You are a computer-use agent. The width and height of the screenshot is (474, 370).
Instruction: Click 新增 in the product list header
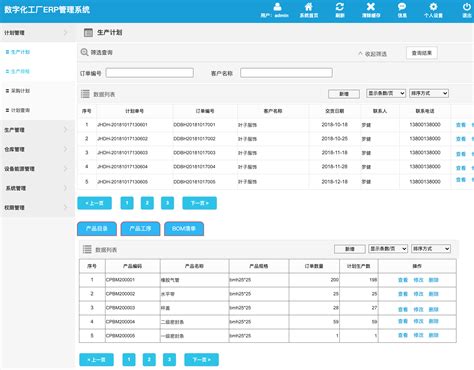(x=350, y=249)
